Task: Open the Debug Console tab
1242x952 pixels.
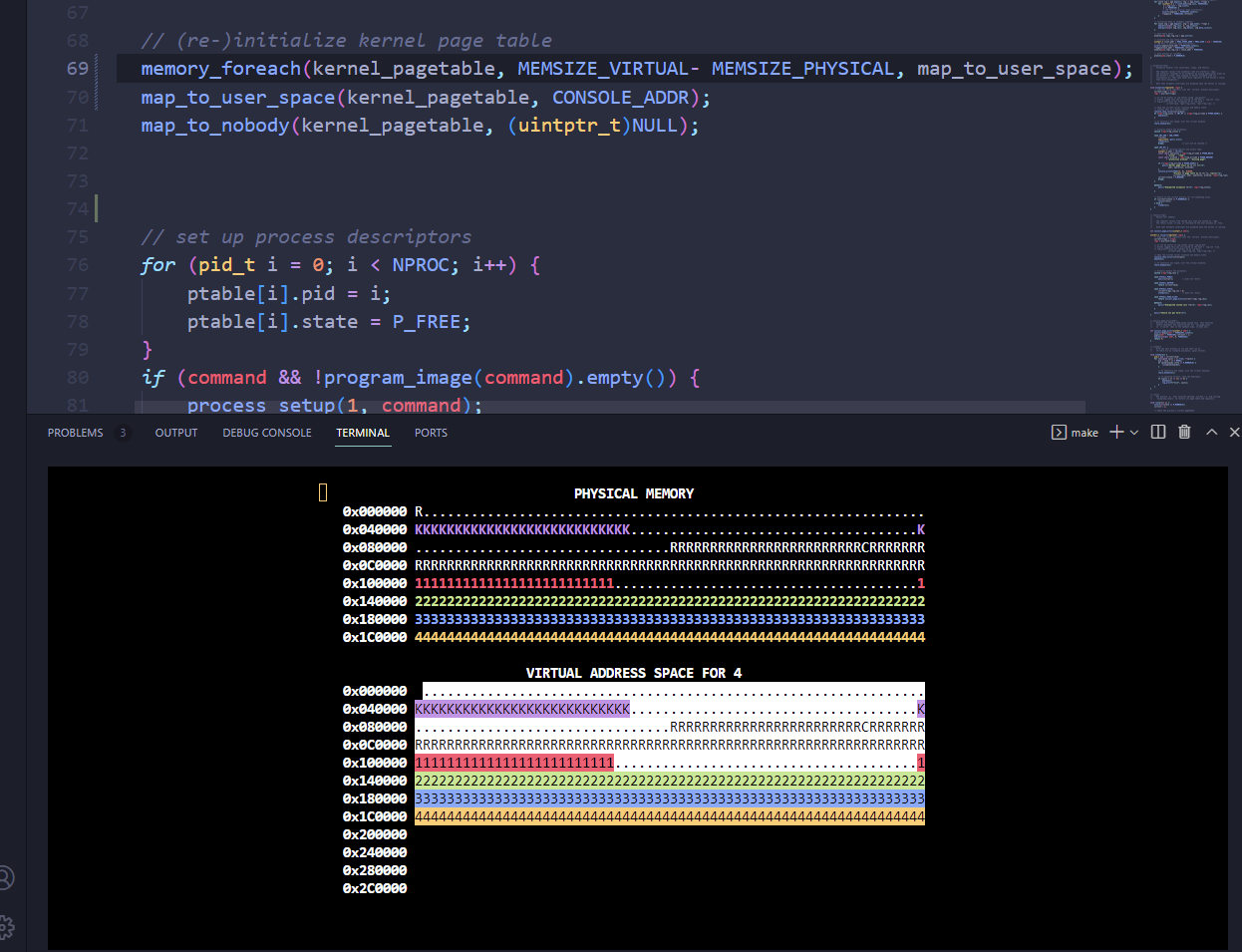Action: [267, 433]
